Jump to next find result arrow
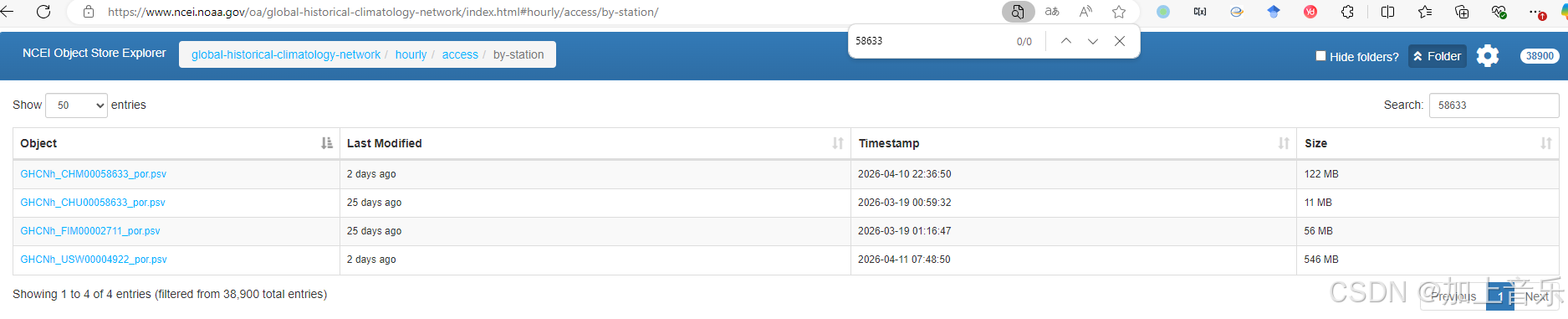Viewport: 1568px width, 319px height. click(1093, 41)
